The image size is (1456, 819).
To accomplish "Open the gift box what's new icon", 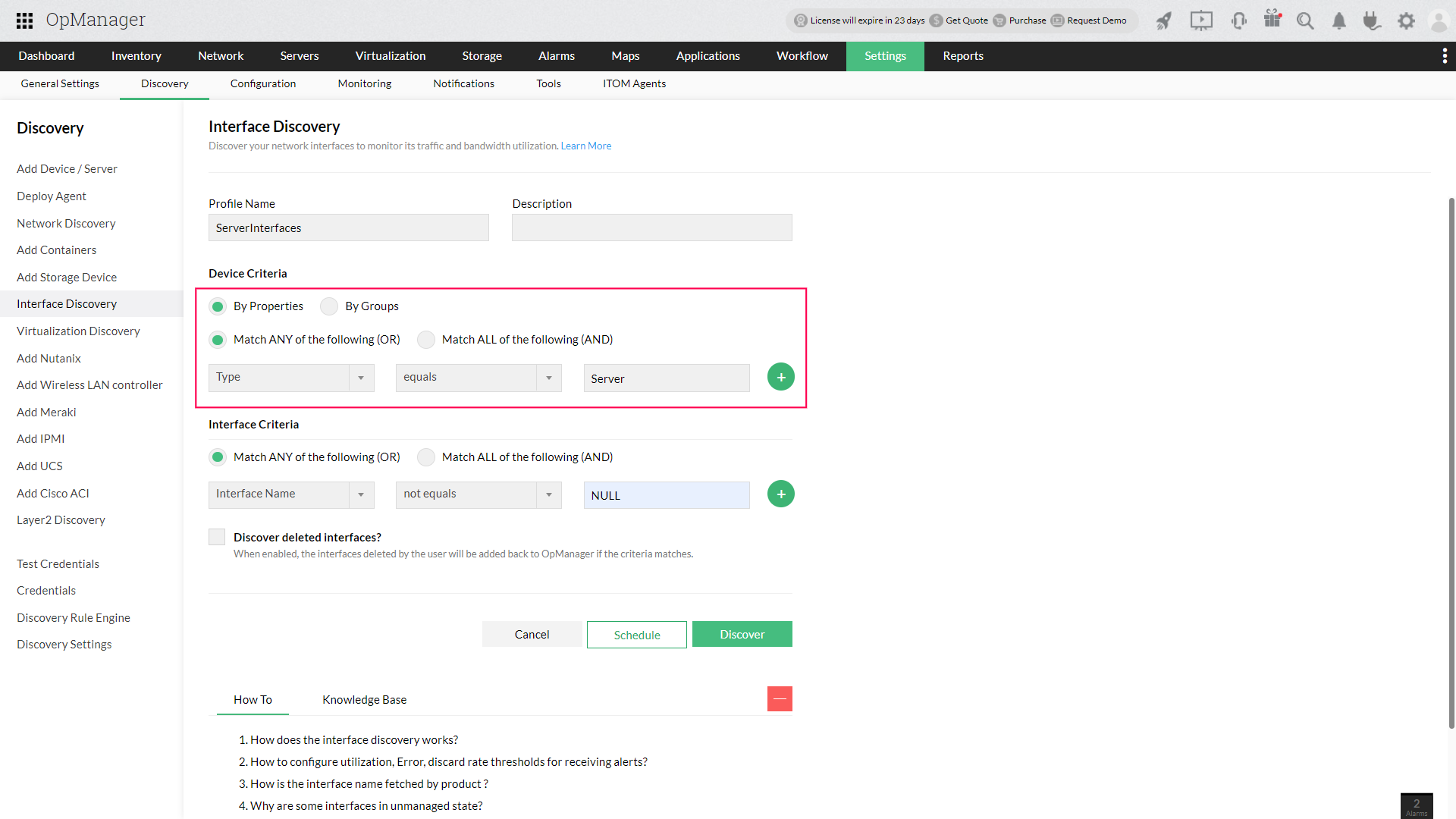I will (1272, 19).
